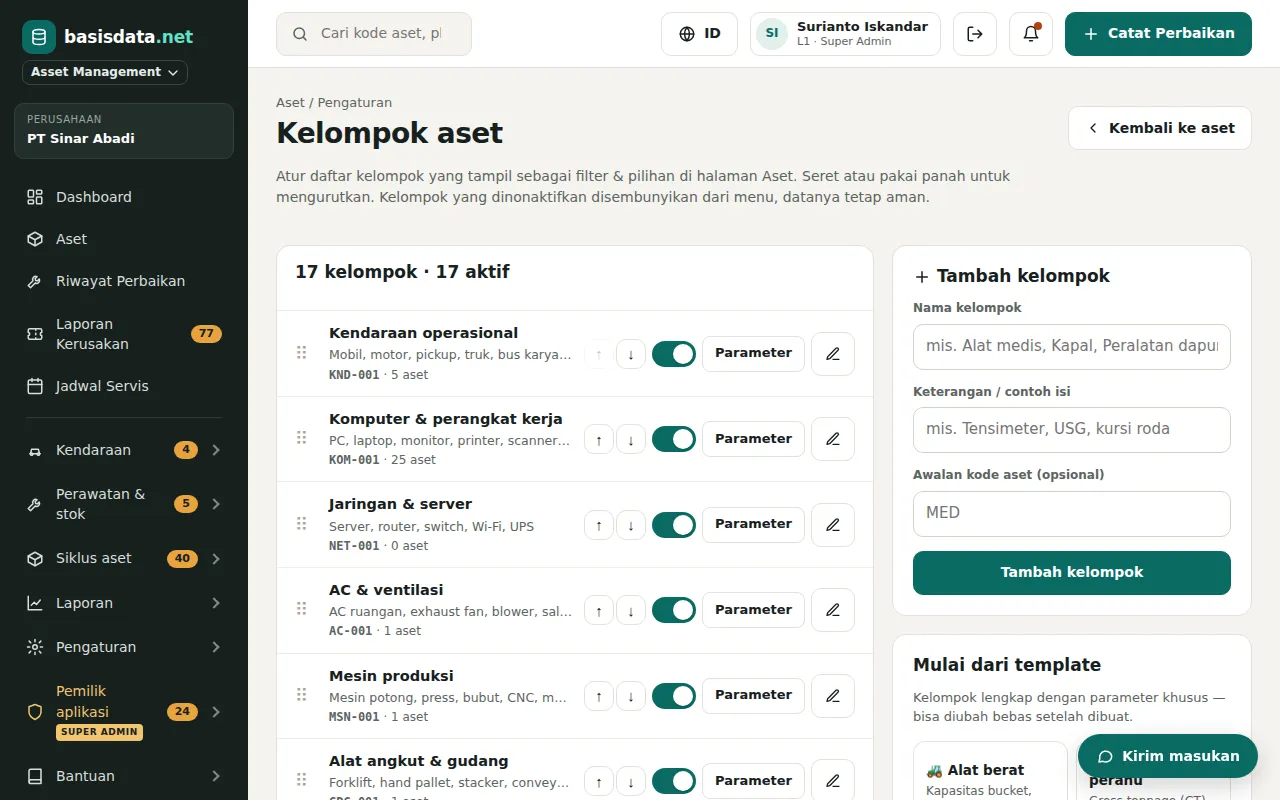This screenshot has height=800, width=1280.
Task: Open Jadwal Servis in the sidebar
Action: coord(124,386)
